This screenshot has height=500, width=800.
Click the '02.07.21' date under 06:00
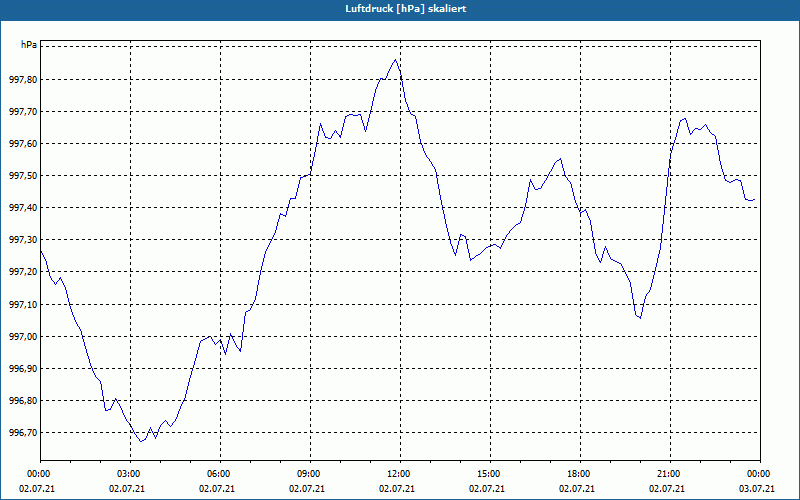coord(217,489)
